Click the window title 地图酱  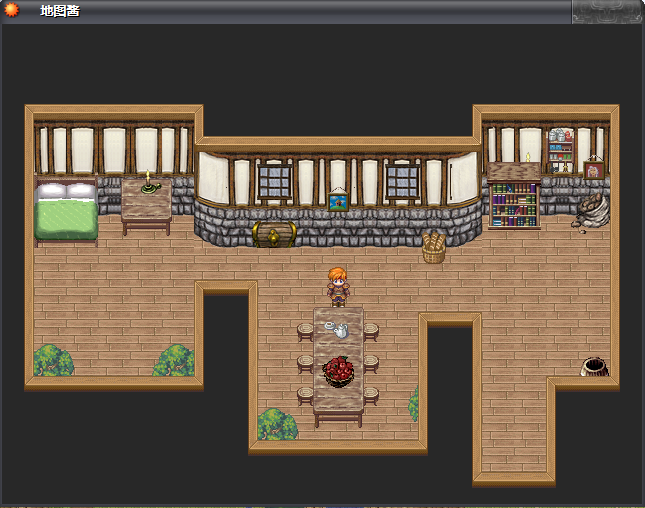click(60, 11)
